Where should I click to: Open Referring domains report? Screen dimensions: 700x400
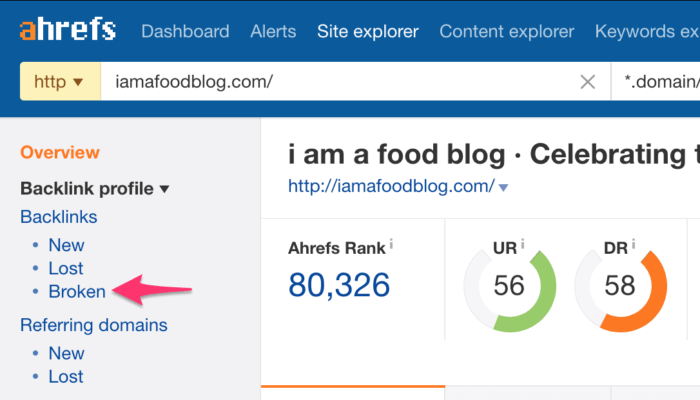coord(94,325)
